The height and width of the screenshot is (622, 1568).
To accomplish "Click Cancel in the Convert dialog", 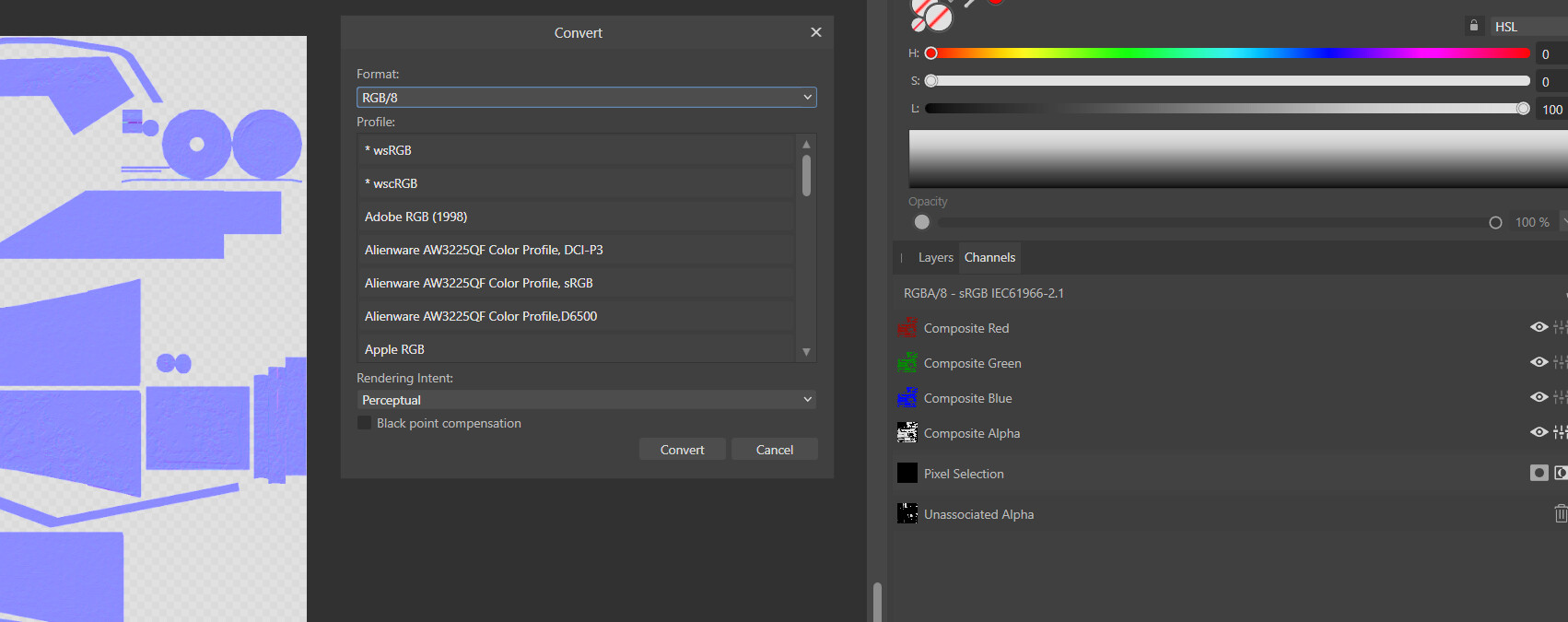I will pyautogui.click(x=774, y=450).
